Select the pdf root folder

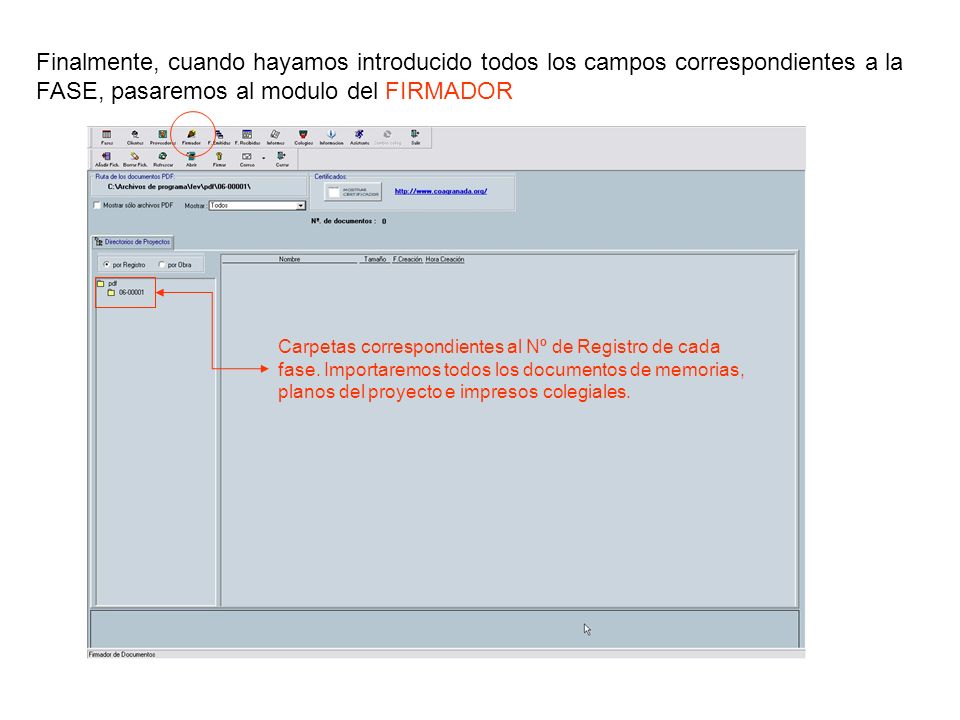107,283
